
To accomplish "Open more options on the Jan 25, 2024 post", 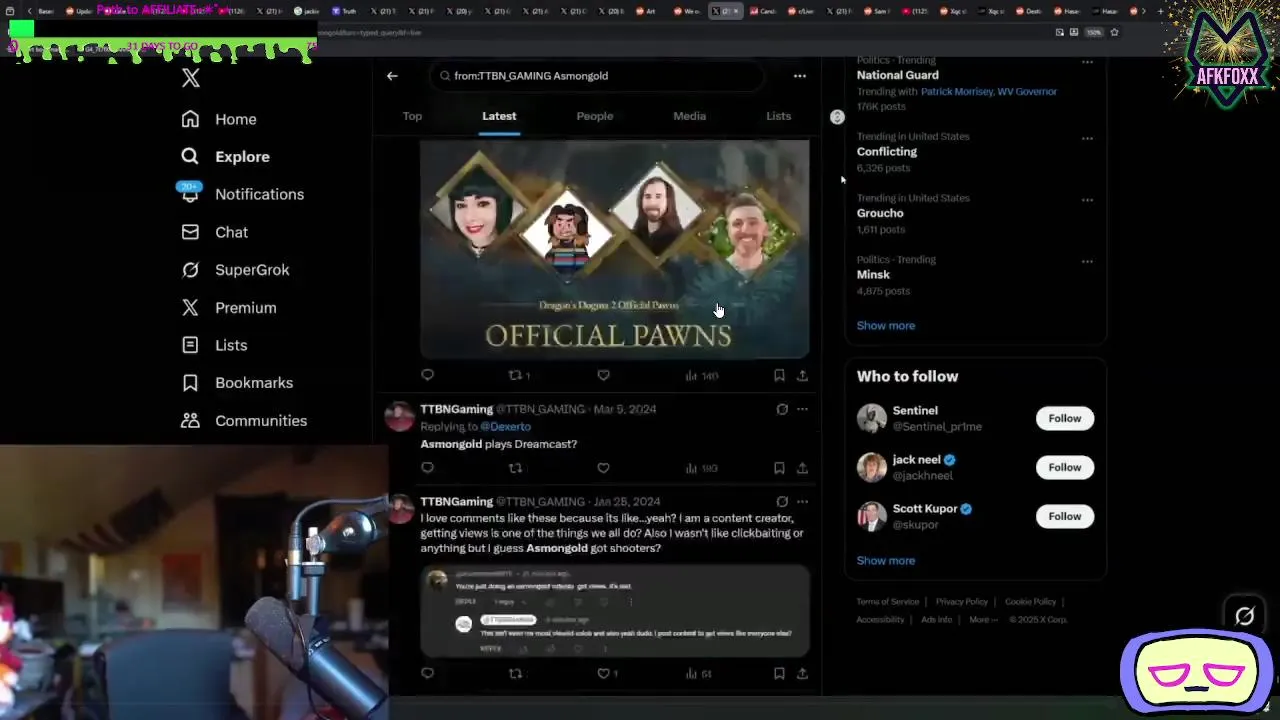I will pyautogui.click(x=802, y=502).
